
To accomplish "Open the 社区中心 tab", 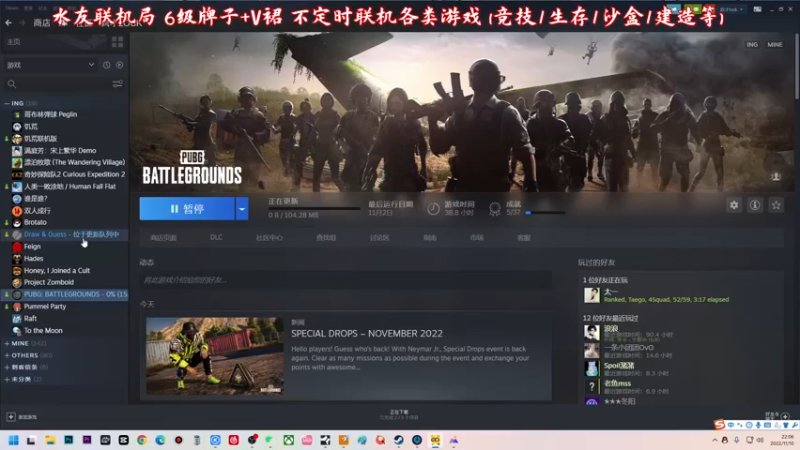I will pos(269,238).
